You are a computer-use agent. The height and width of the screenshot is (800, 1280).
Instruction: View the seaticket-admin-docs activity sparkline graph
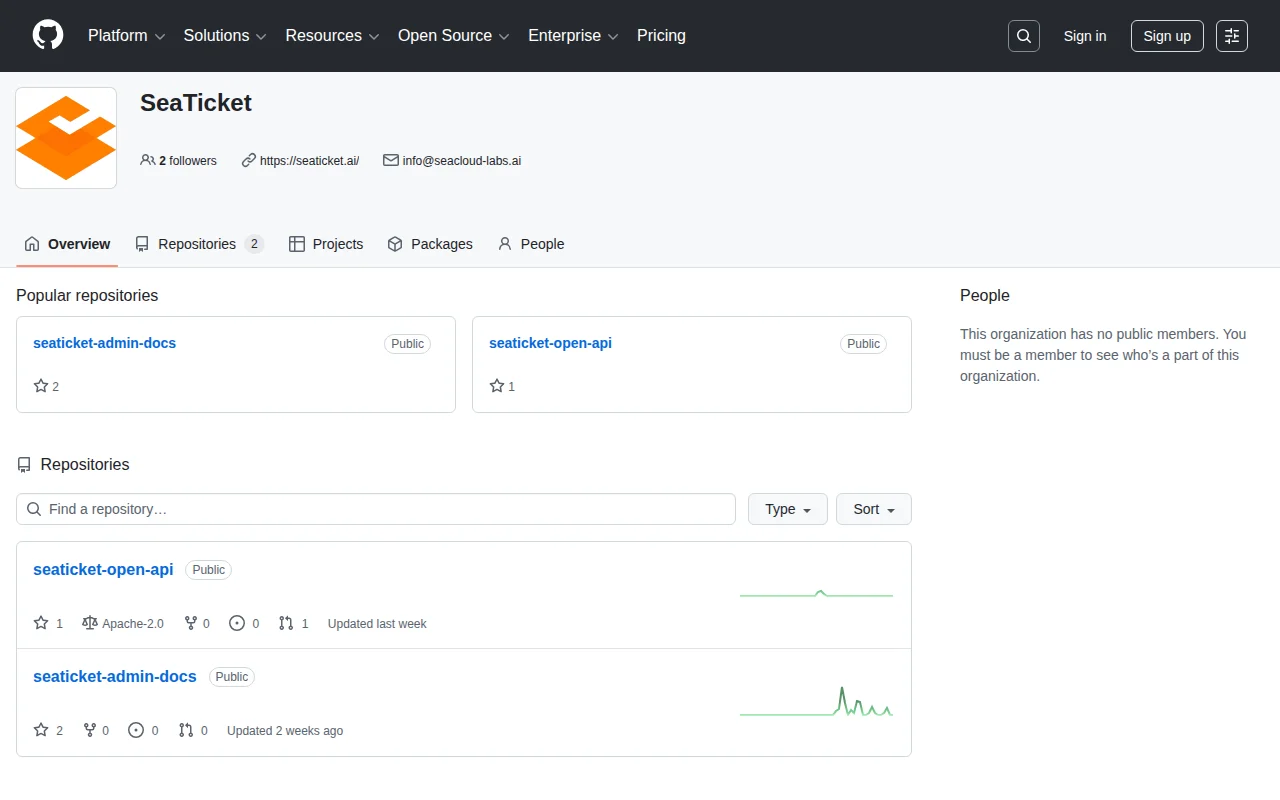[816, 702]
